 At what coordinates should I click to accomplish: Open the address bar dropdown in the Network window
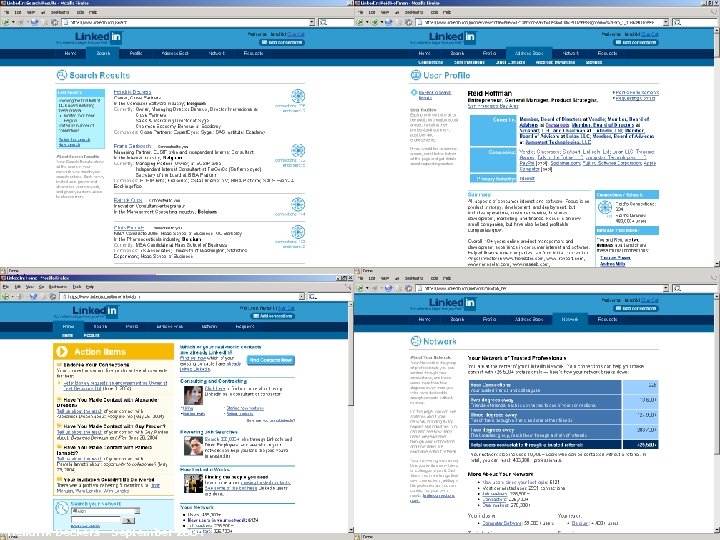[x=666, y=288]
